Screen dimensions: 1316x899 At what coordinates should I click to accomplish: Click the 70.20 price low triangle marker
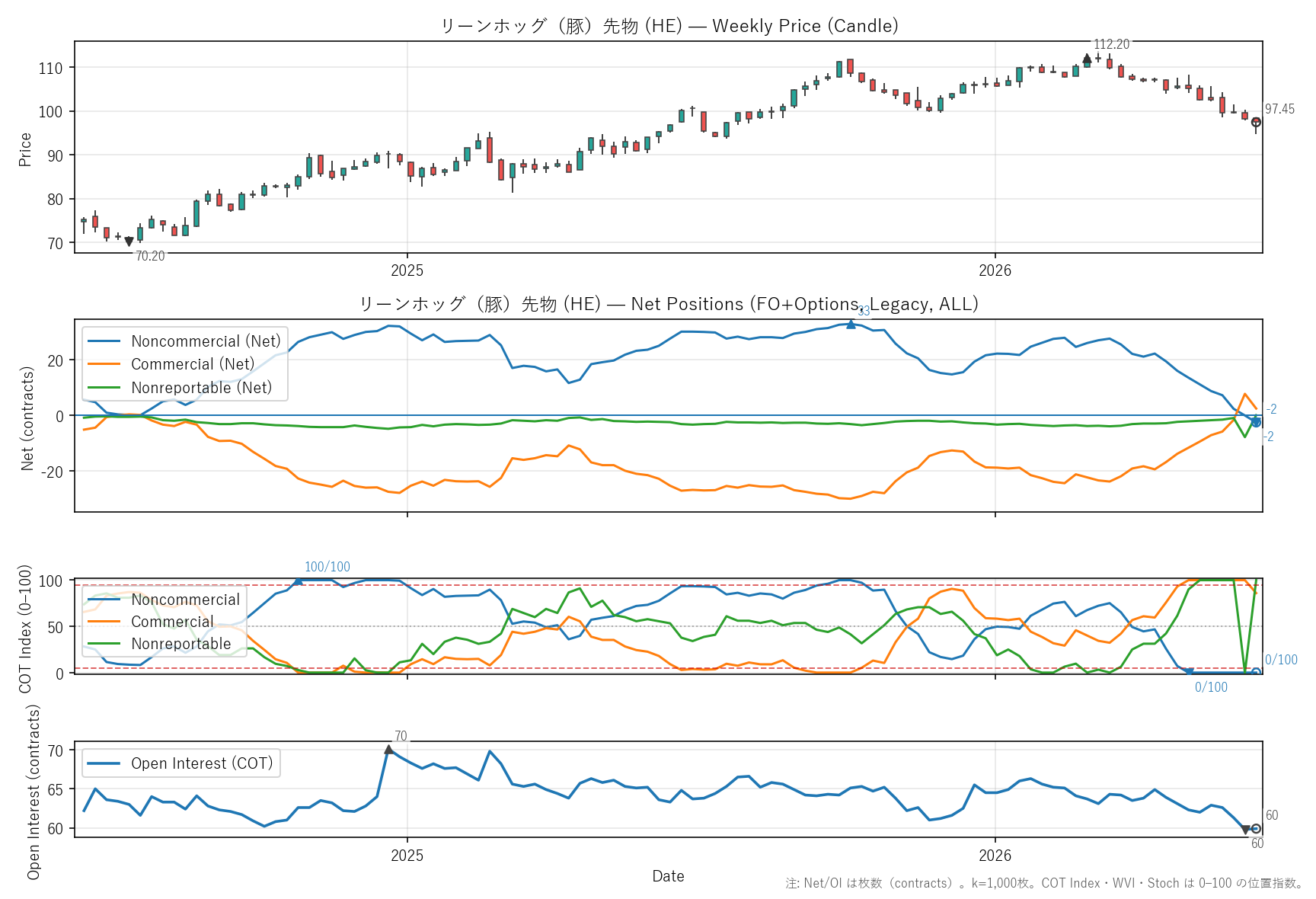[x=129, y=242]
